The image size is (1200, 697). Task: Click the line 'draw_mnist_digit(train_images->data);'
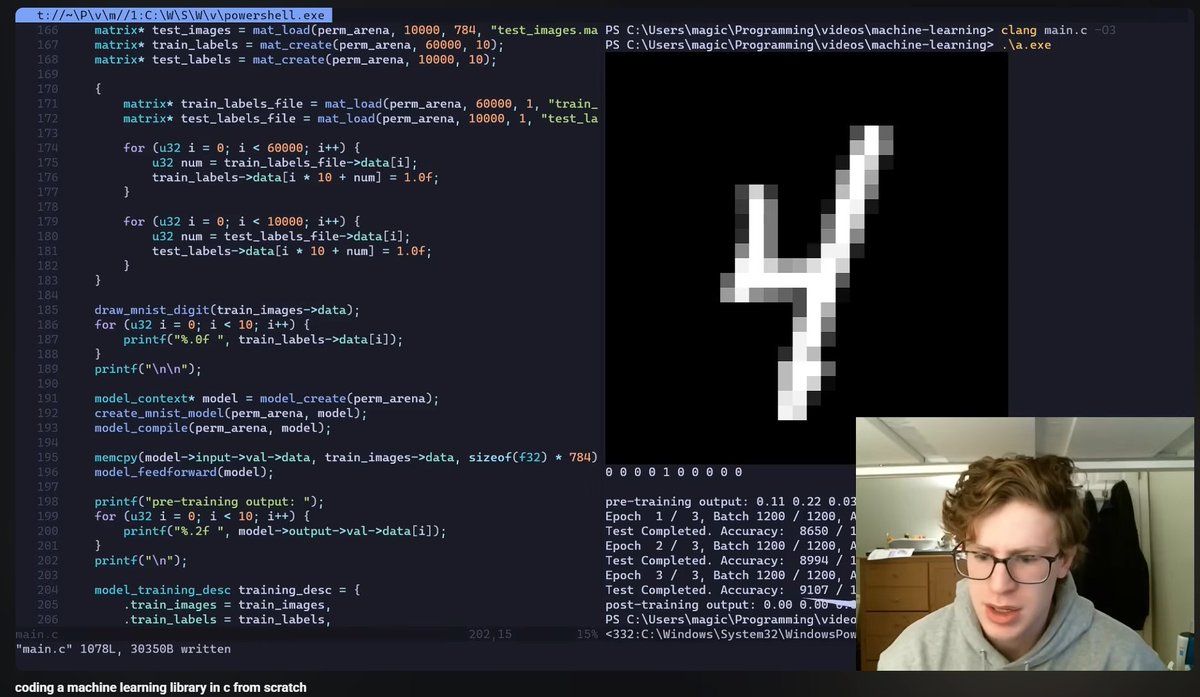click(x=227, y=310)
